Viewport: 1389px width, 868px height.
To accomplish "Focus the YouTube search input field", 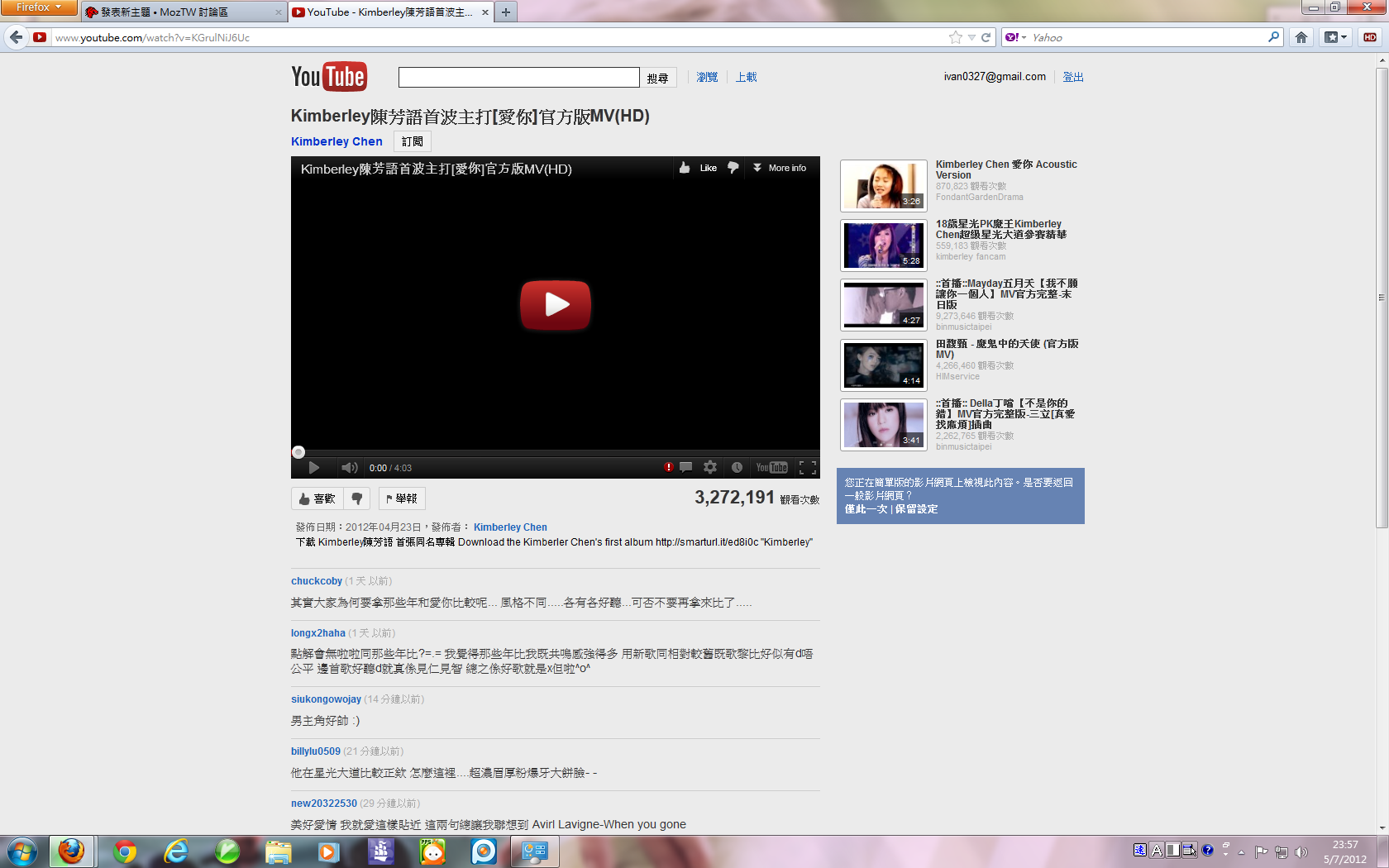I will coord(519,77).
